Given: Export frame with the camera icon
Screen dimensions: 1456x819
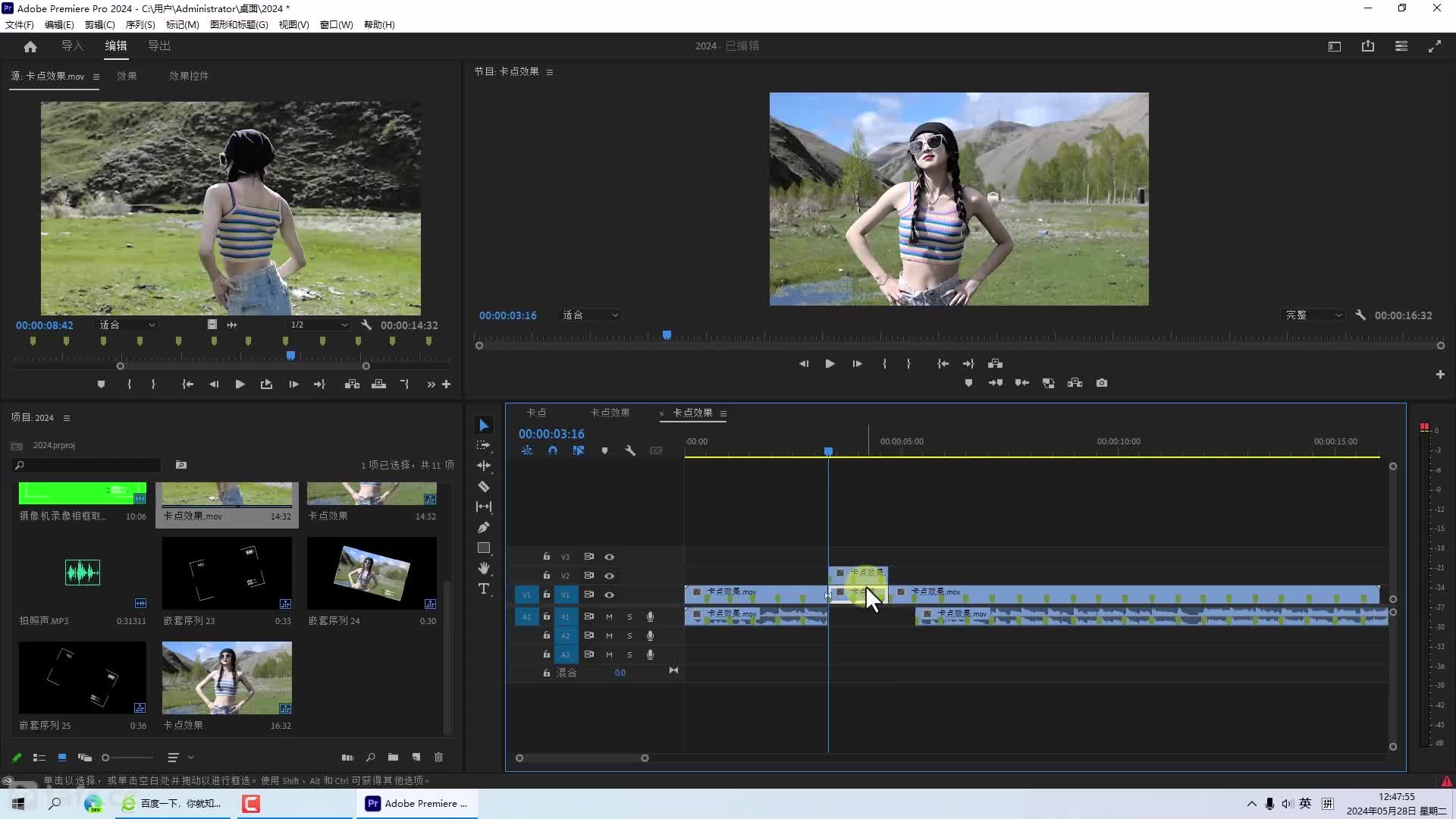Looking at the screenshot, I should coord(1102,383).
